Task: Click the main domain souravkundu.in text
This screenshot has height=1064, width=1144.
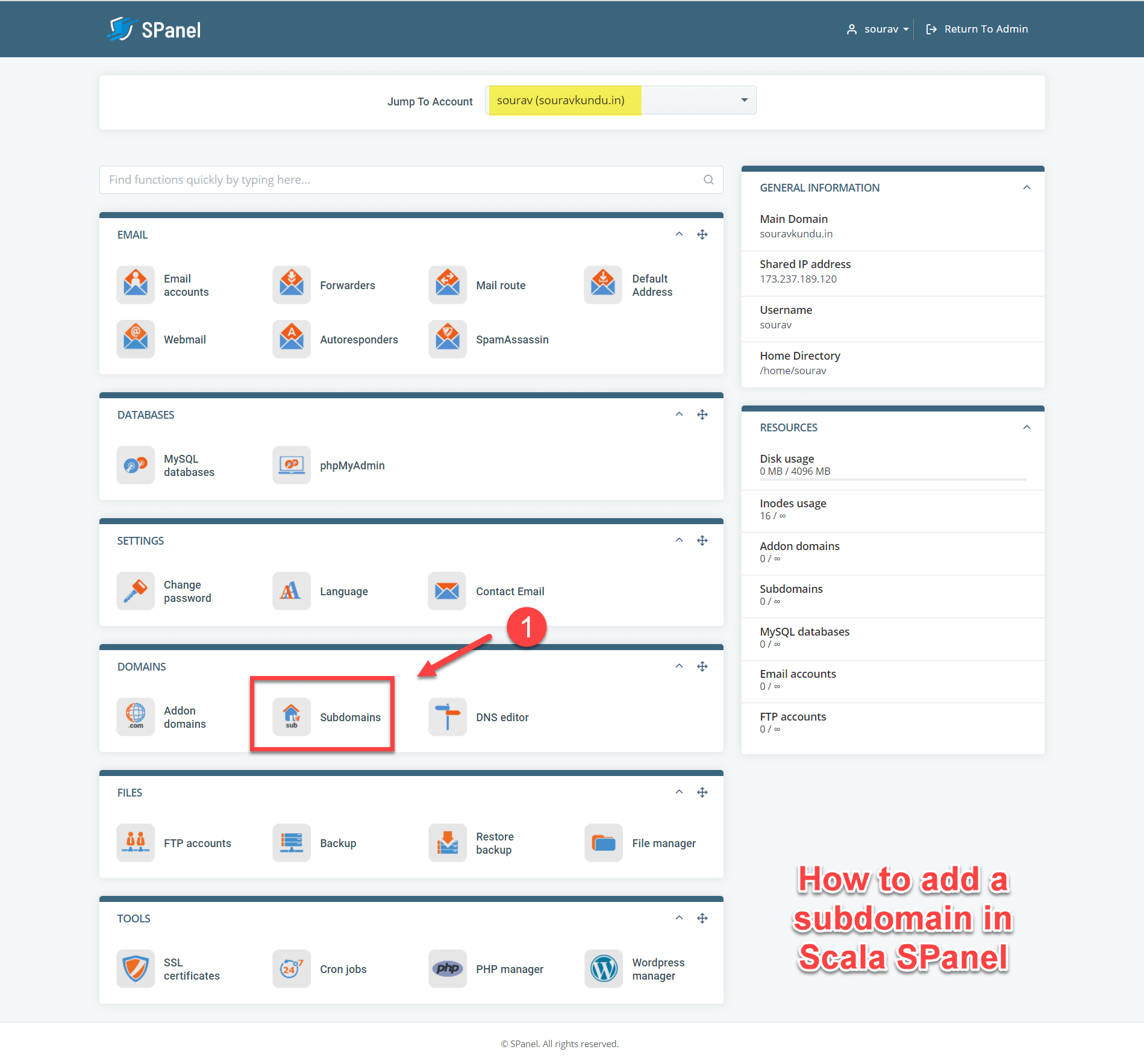Action: (796, 234)
